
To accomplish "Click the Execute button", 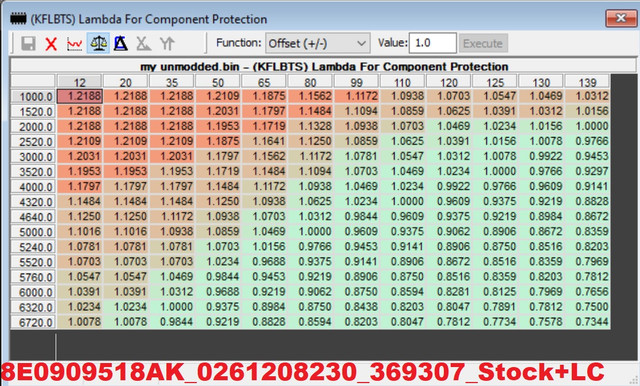I will (x=483, y=43).
